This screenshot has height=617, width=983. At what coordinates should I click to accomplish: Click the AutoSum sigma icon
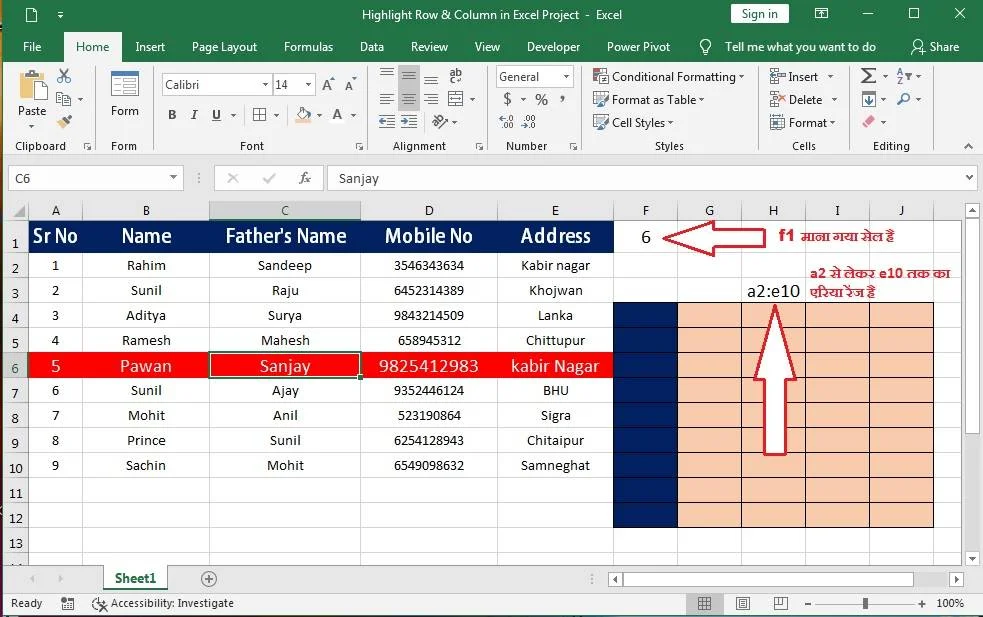pos(868,76)
